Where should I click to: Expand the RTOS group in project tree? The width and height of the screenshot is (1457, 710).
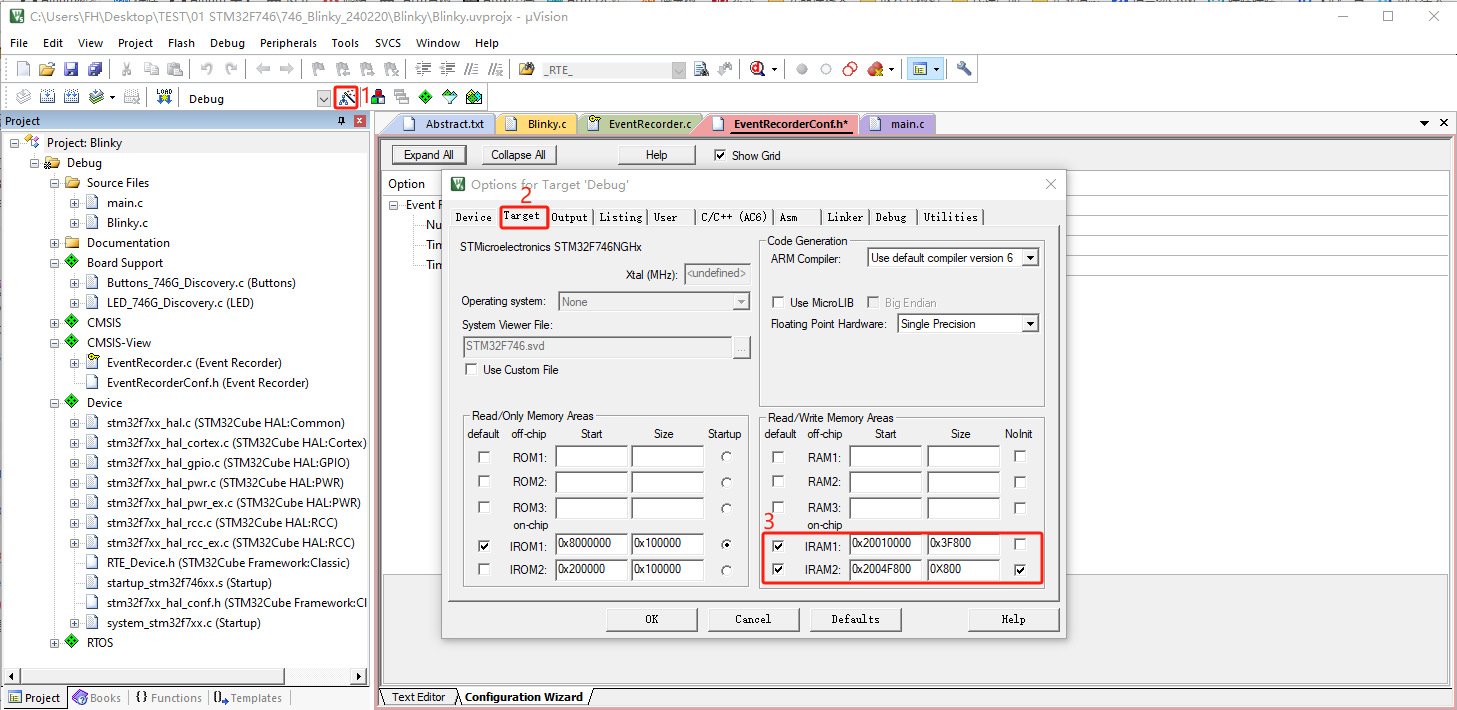pos(55,643)
